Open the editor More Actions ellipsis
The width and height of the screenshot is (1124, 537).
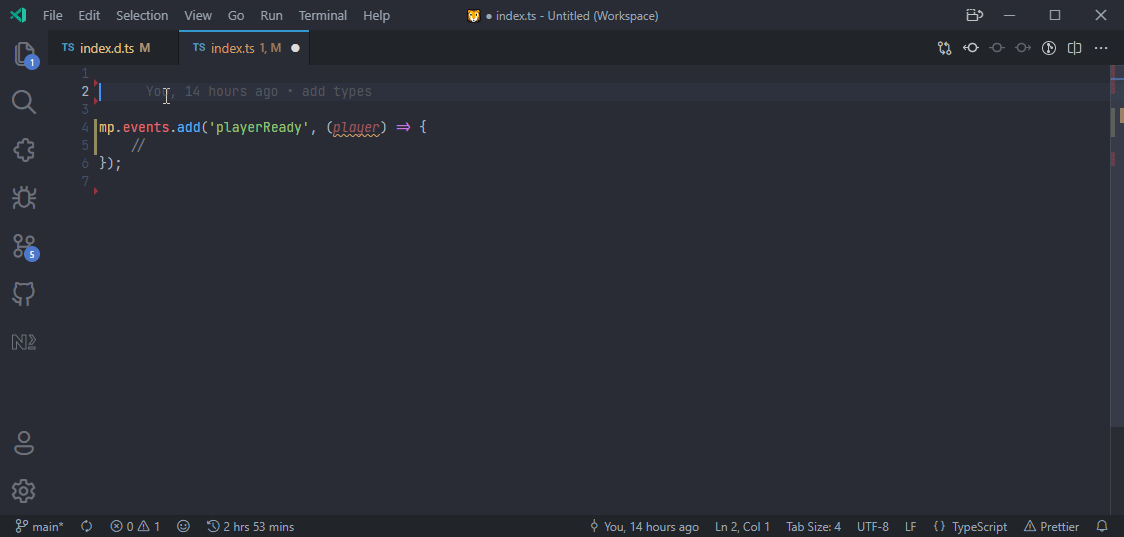[1101, 48]
